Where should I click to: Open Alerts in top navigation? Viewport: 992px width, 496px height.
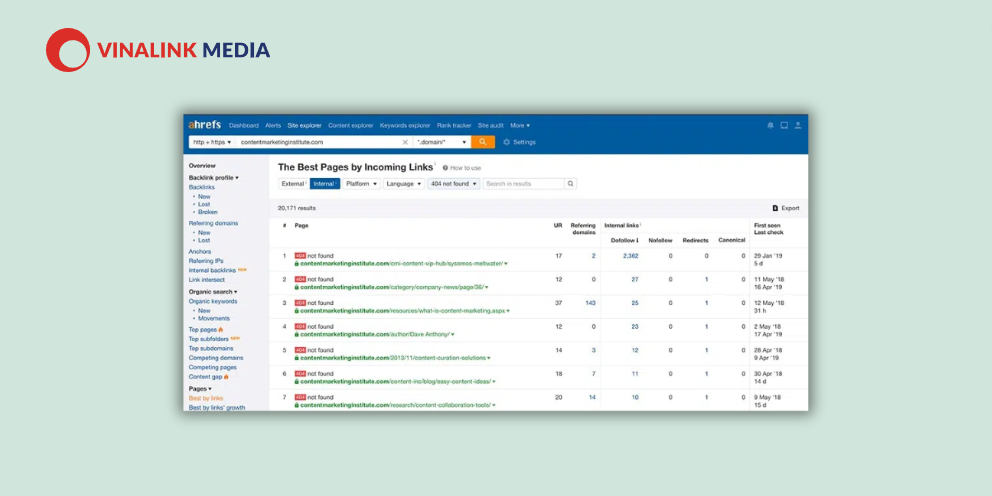click(273, 125)
